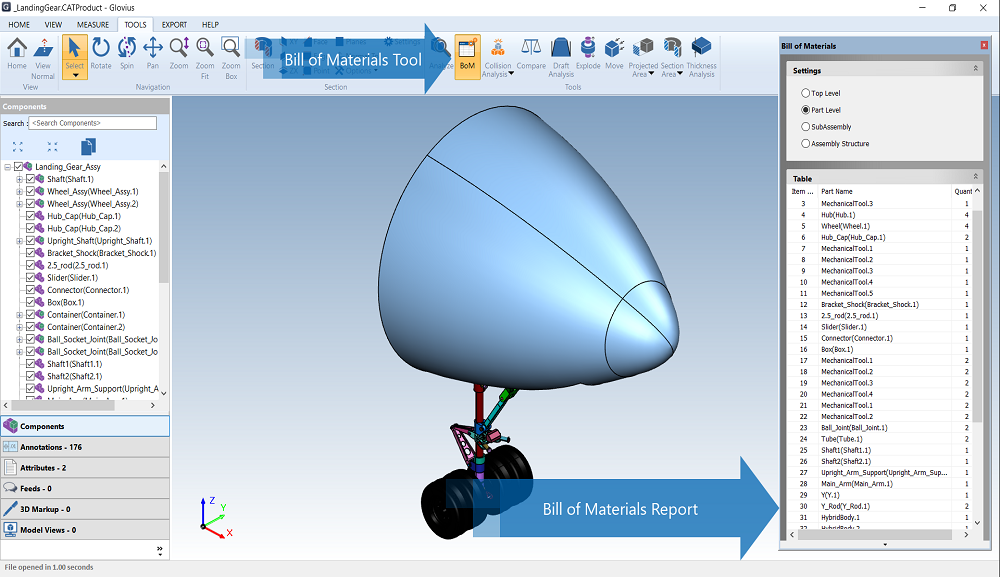Select the Main_Arm(Main_Arm.1) row in BoM table

pyautogui.click(x=882, y=484)
